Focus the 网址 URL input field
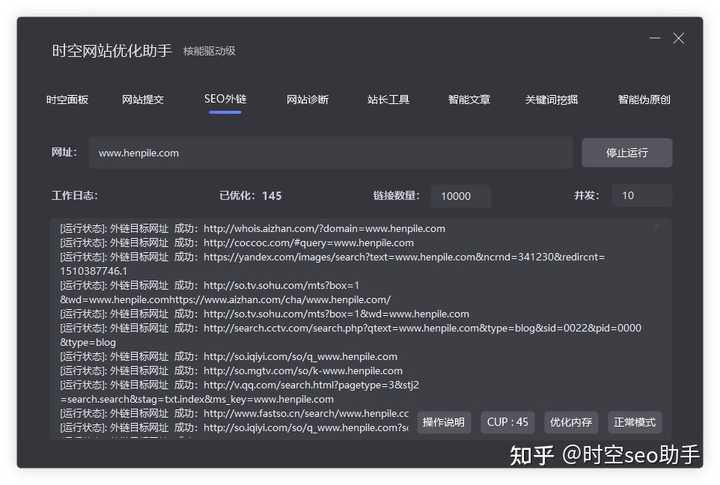The height and width of the screenshot is (485, 720). [331, 153]
